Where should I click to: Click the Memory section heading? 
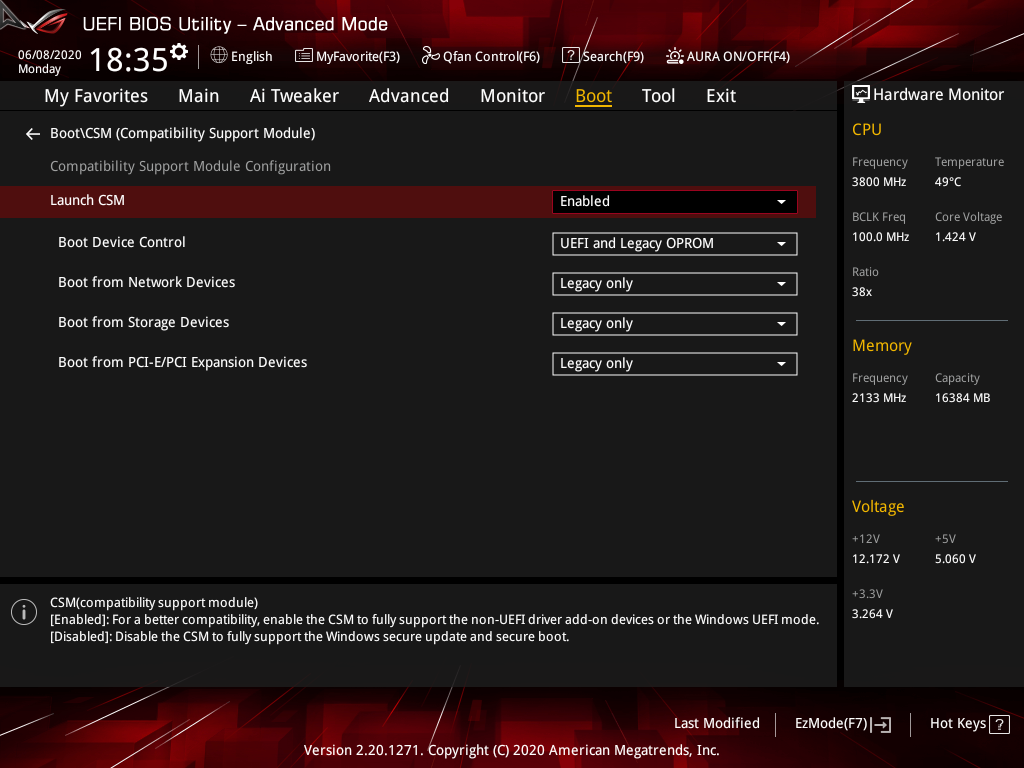pyautogui.click(x=882, y=345)
